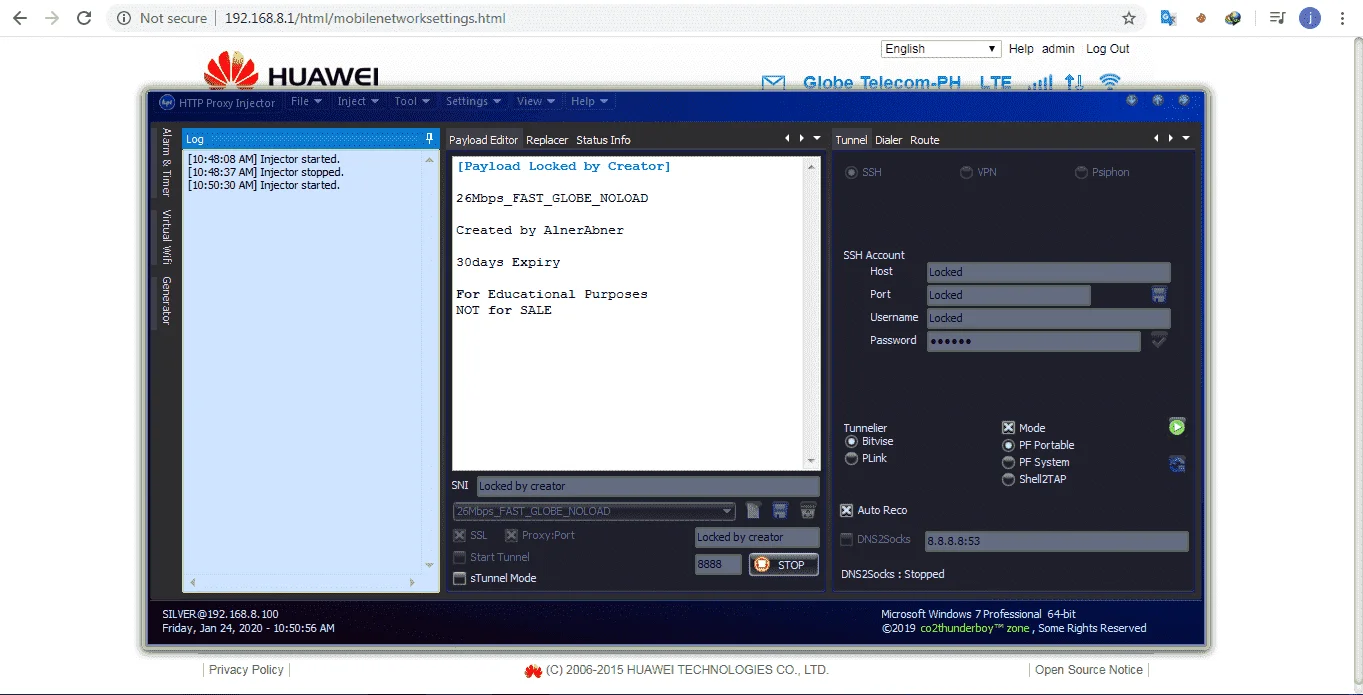The width and height of the screenshot is (1363, 695).
Task: Toggle the Auto Reco checkbox
Action: tap(847, 510)
